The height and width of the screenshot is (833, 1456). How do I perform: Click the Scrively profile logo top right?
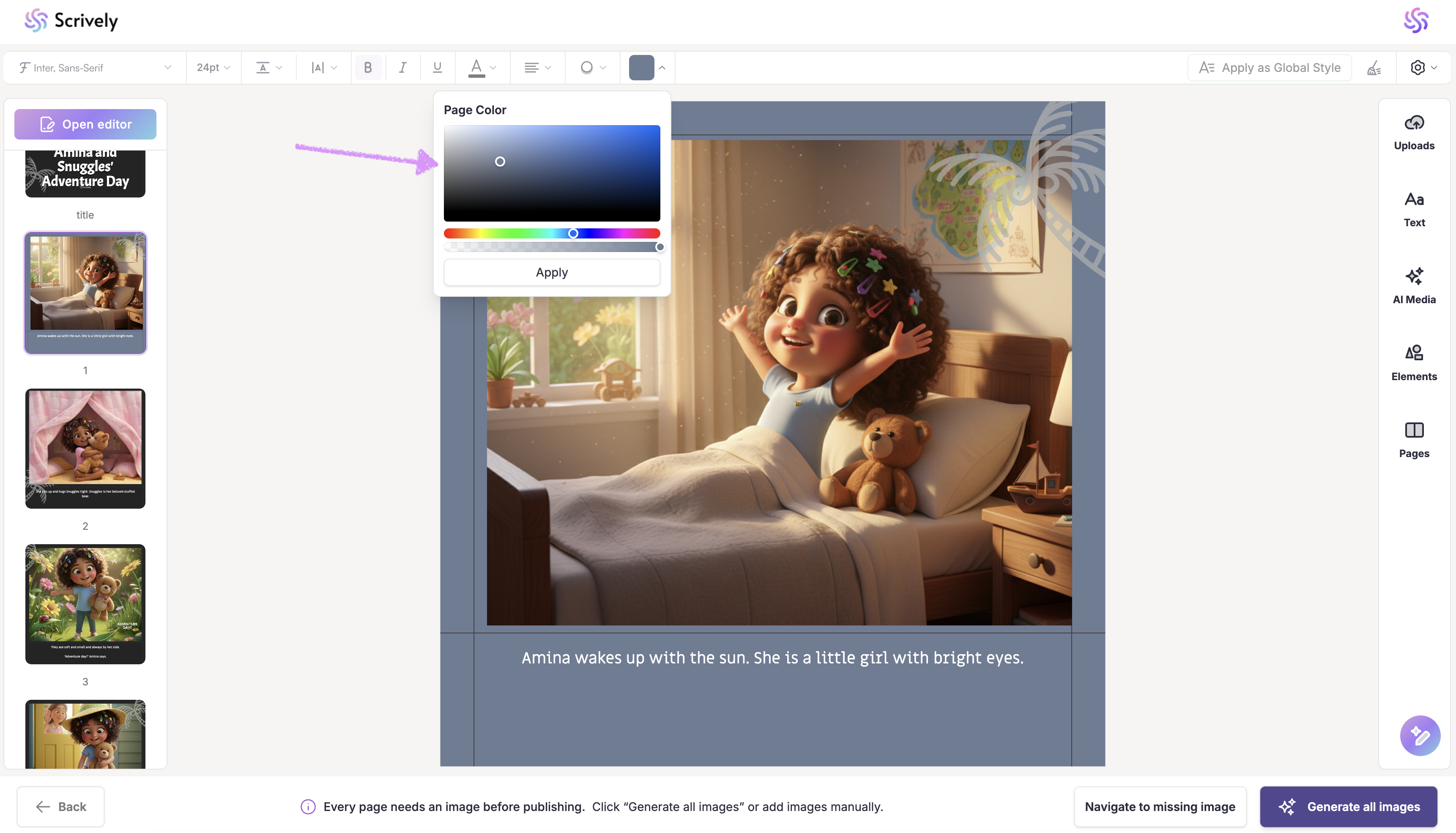[x=1416, y=21]
